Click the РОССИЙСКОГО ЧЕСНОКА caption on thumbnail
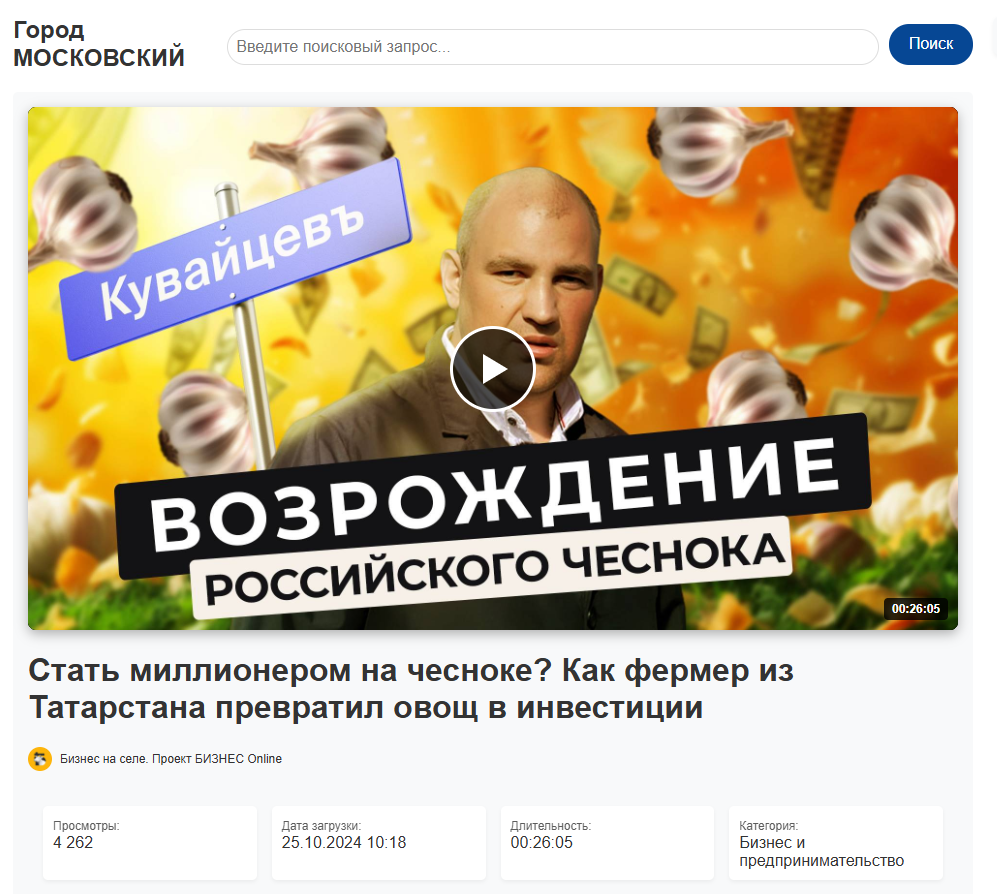The image size is (997, 894). point(493,567)
